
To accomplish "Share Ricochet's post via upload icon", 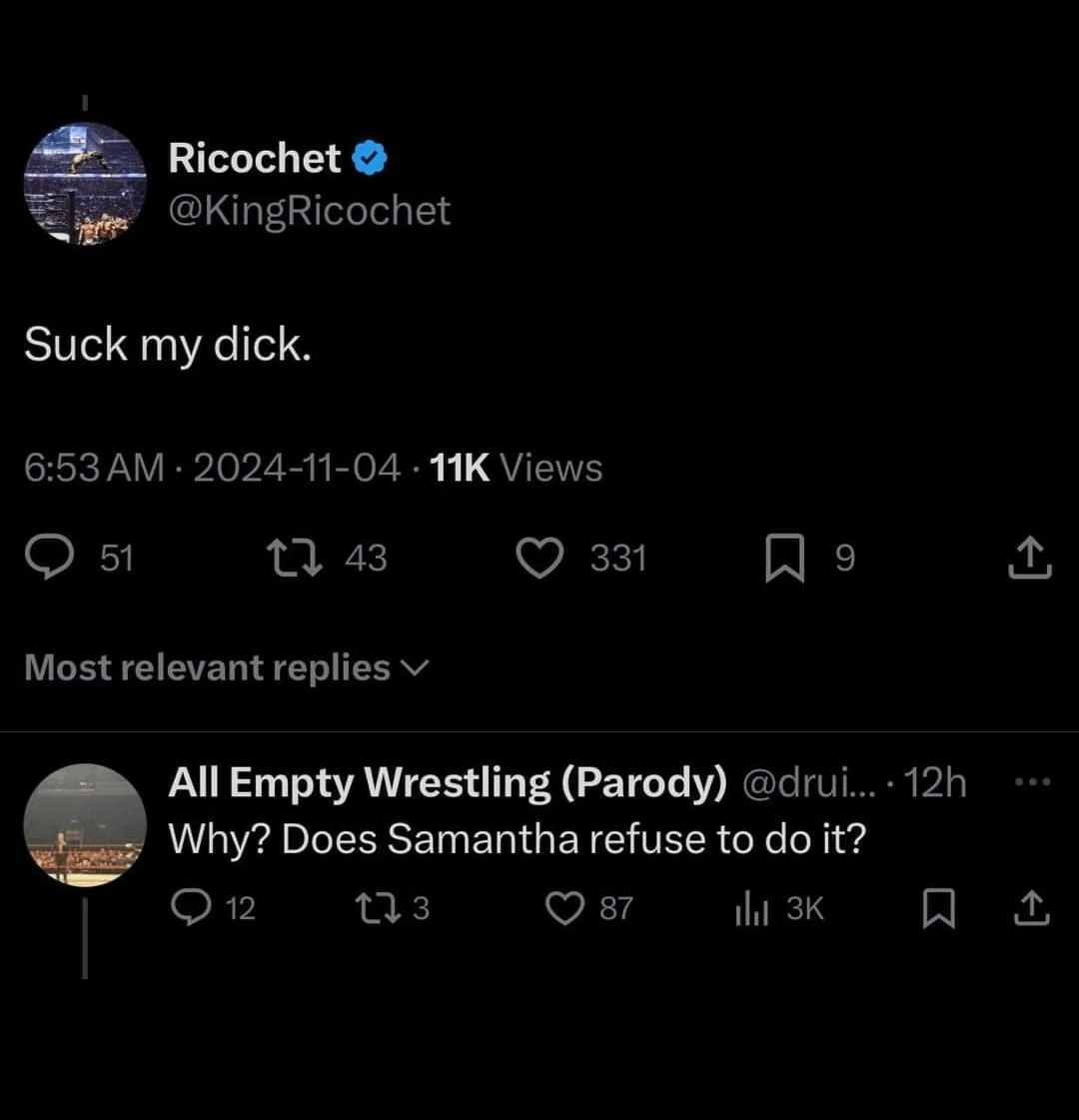I will pyautogui.click(x=1030, y=558).
